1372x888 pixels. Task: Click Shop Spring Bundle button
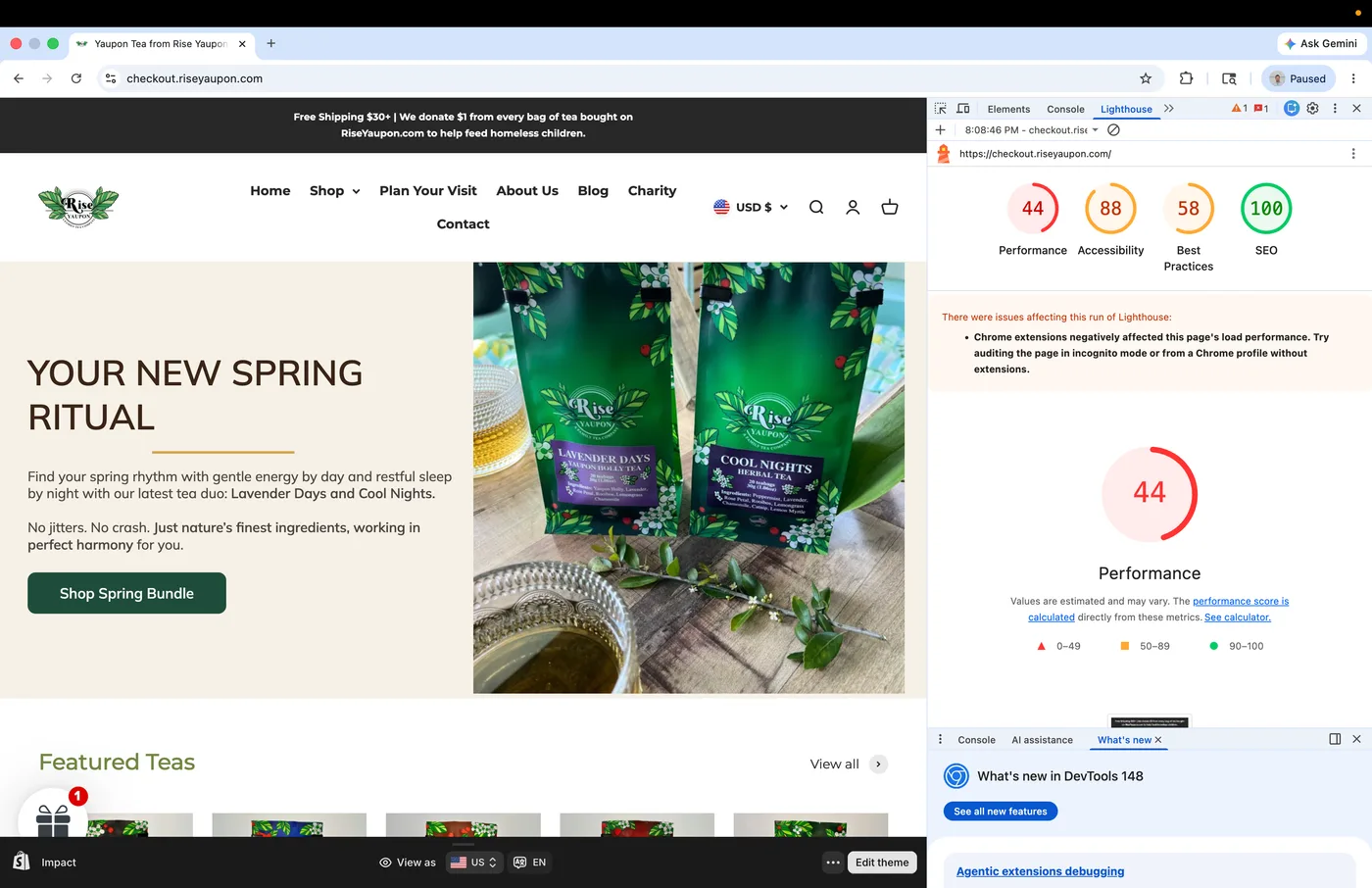pos(126,593)
